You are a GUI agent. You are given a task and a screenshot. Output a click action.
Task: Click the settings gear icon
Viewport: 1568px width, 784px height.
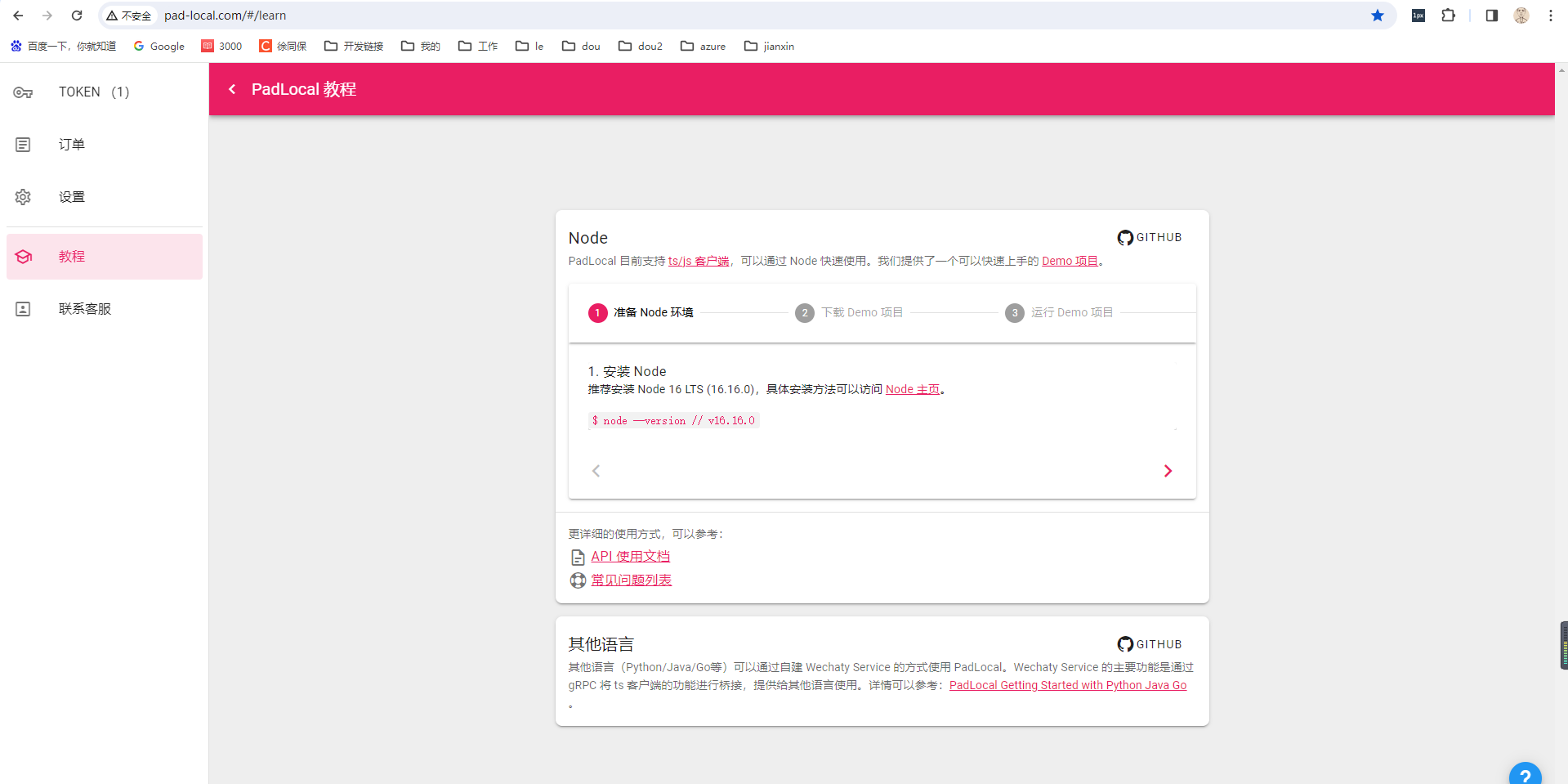pyautogui.click(x=23, y=197)
